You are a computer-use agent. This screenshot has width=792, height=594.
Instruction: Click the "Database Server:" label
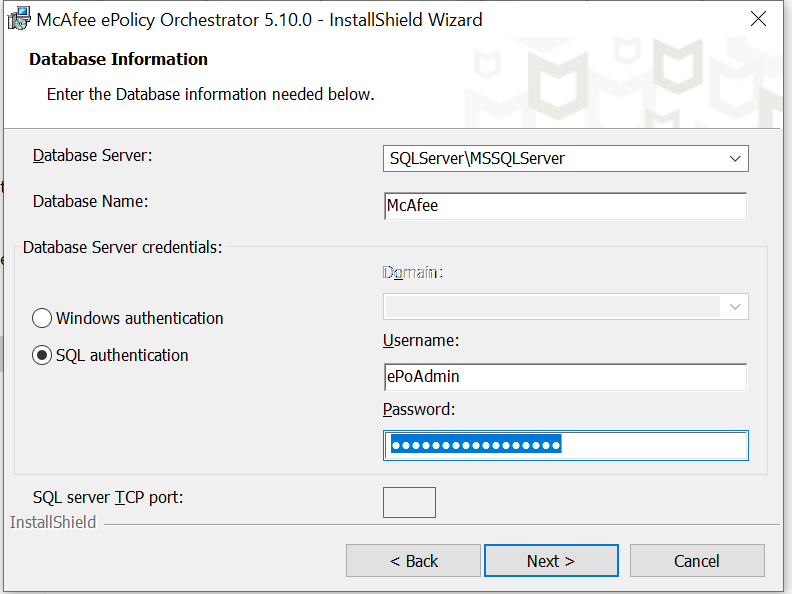tap(92, 156)
